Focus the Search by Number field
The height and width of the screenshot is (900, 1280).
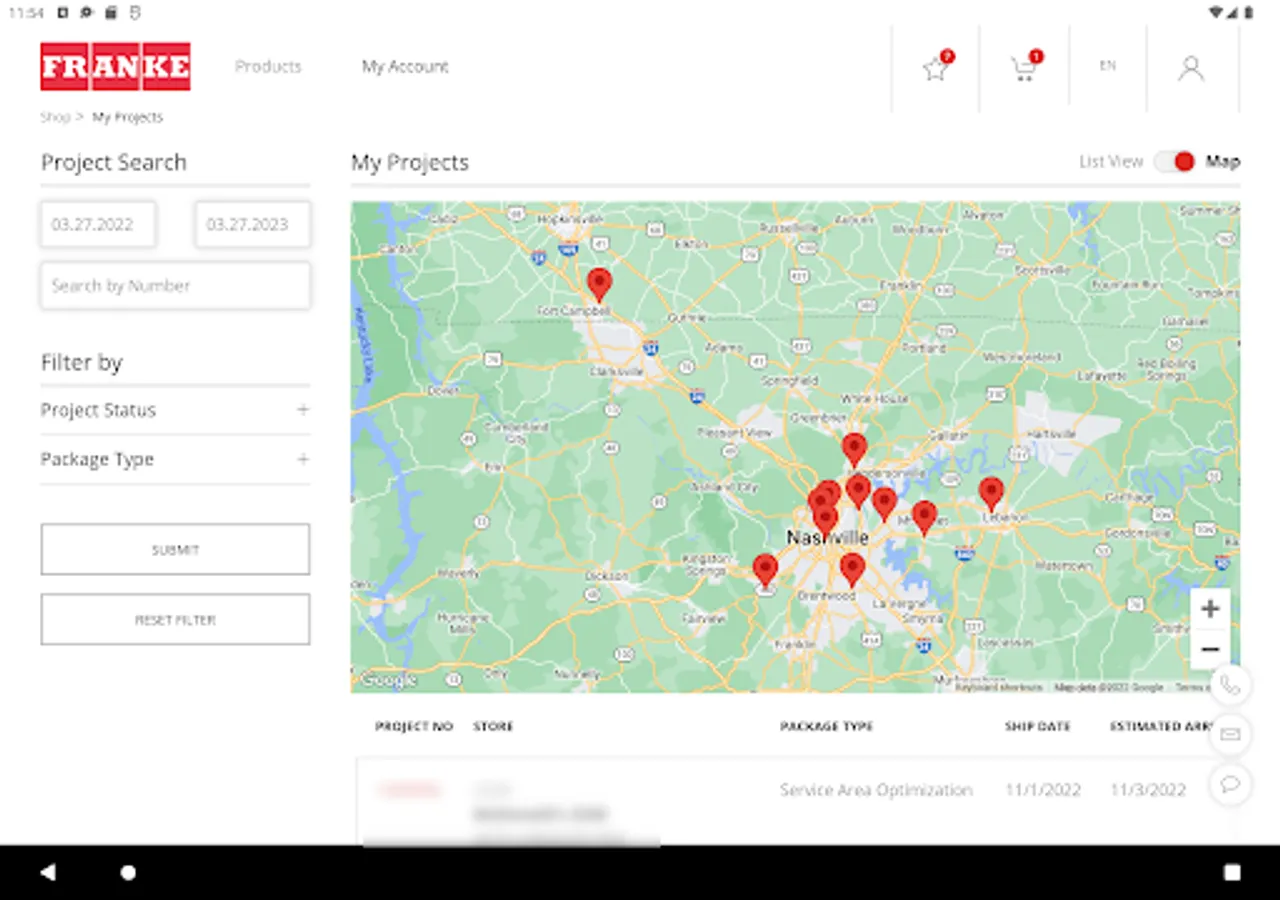[x=175, y=286]
